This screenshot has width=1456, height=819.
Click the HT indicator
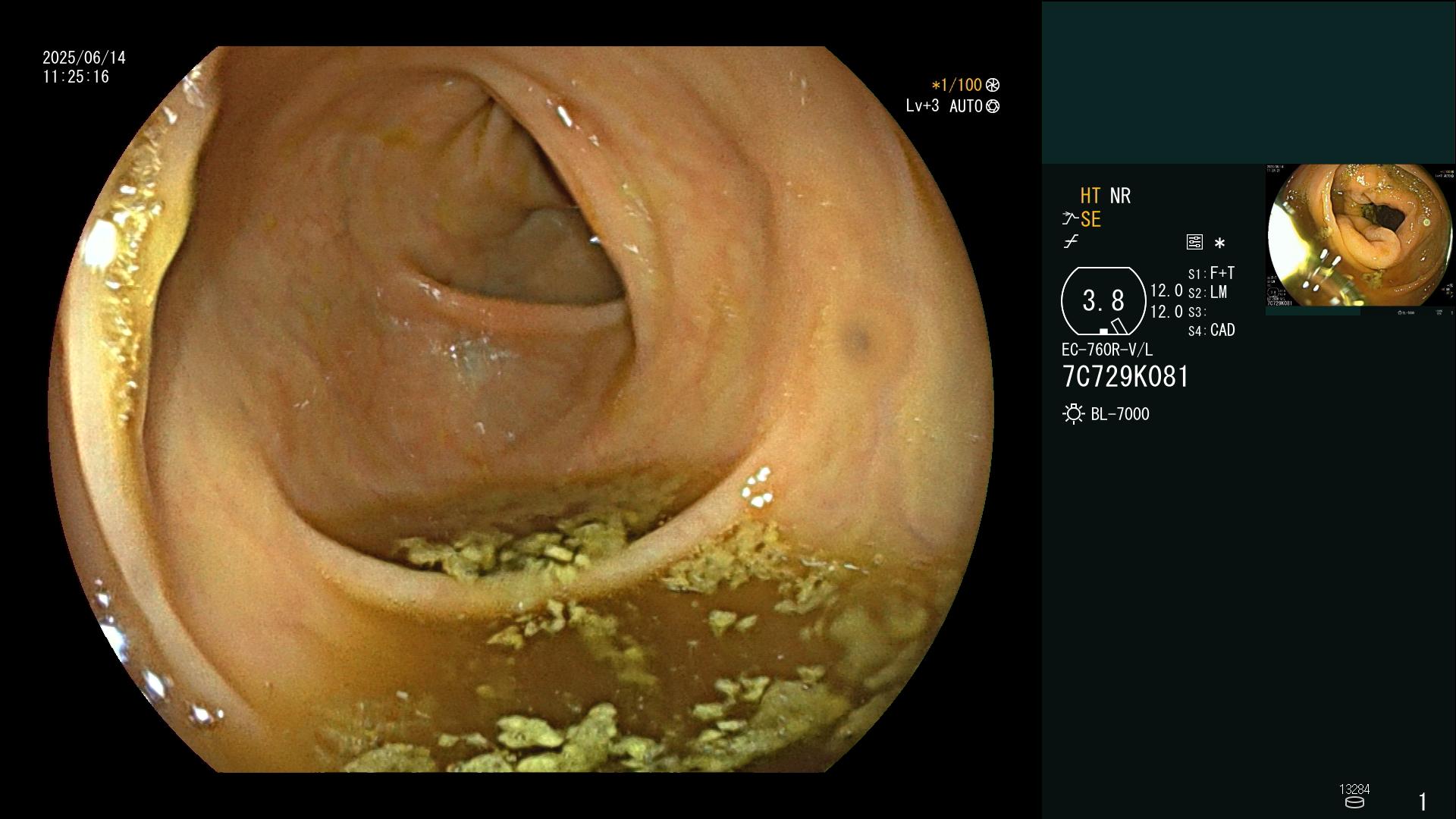point(1090,196)
